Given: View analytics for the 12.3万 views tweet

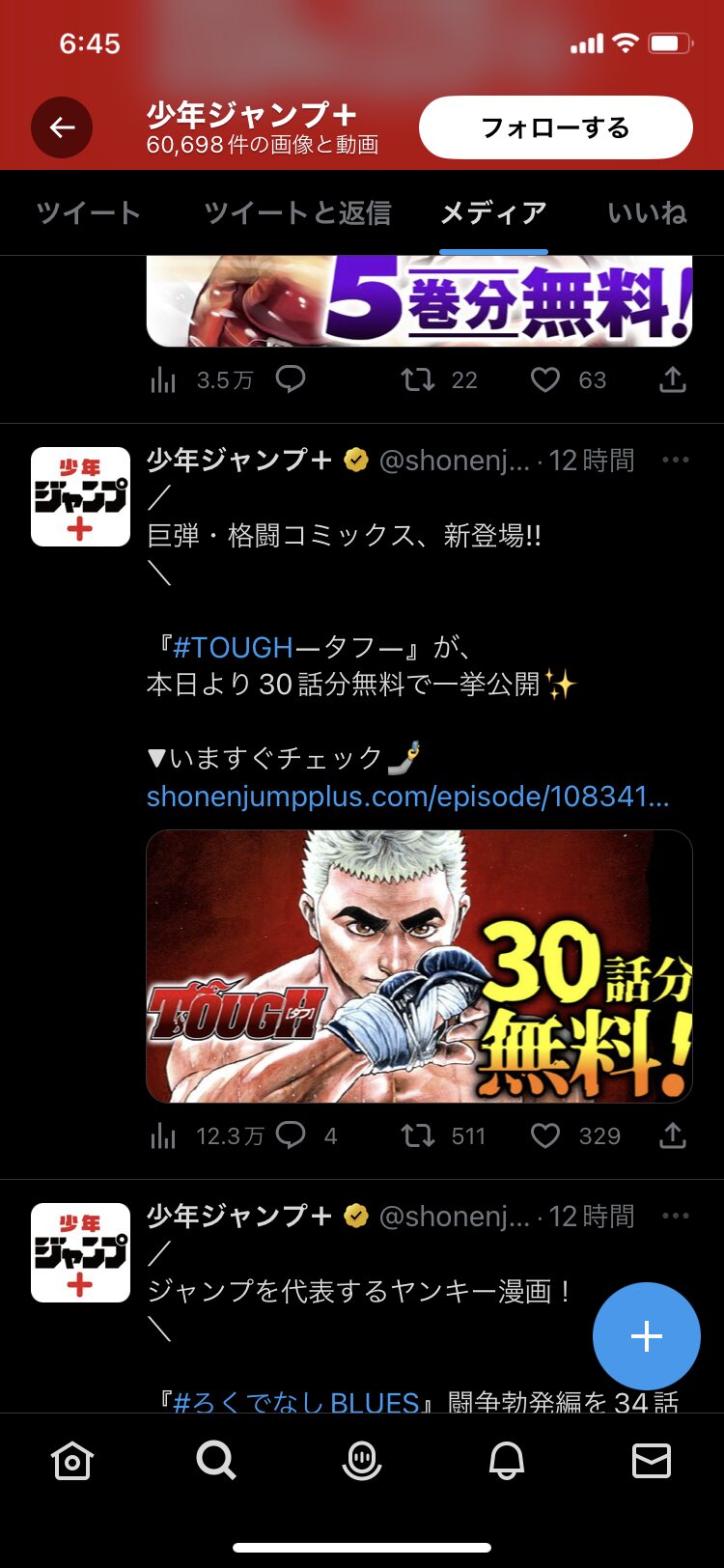Looking at the screenshot, I should click(163, 1135).
